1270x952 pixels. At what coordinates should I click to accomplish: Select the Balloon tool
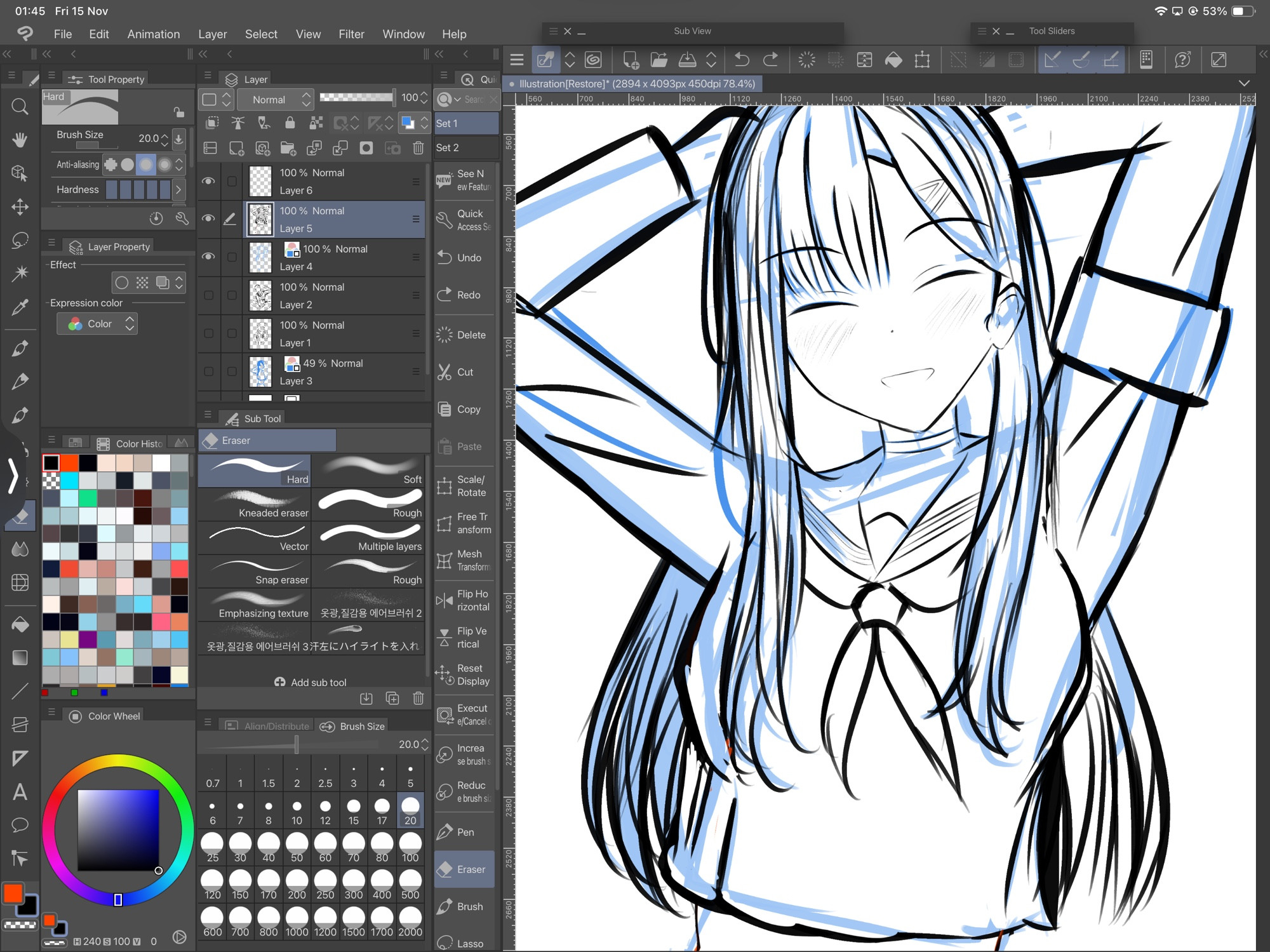pyautogui.click(x=20, y=825)
